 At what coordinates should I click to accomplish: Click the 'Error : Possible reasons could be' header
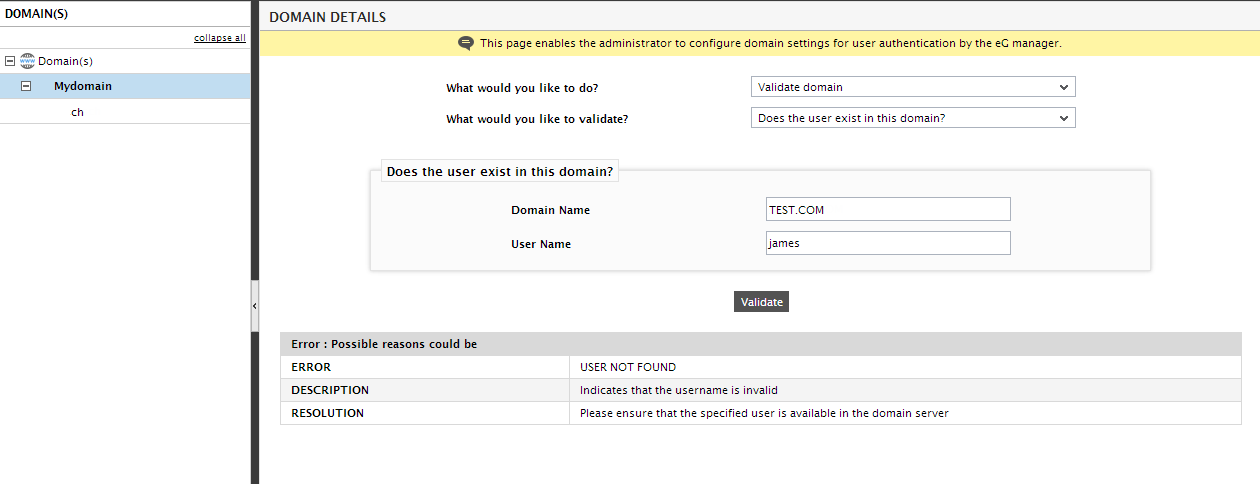tap(384, 344)
